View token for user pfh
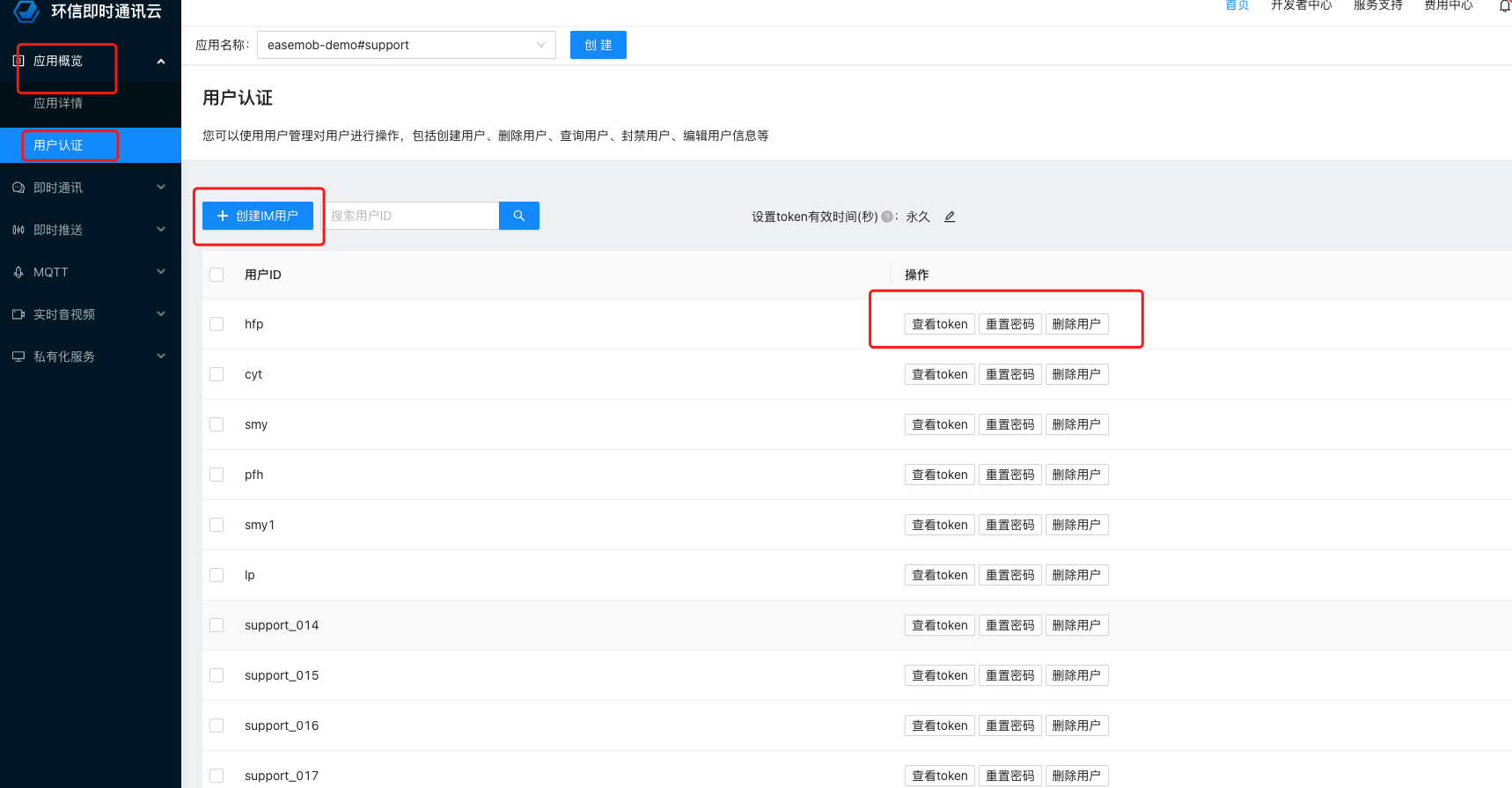Viewport: 1512px width, 788px height. 940,475
